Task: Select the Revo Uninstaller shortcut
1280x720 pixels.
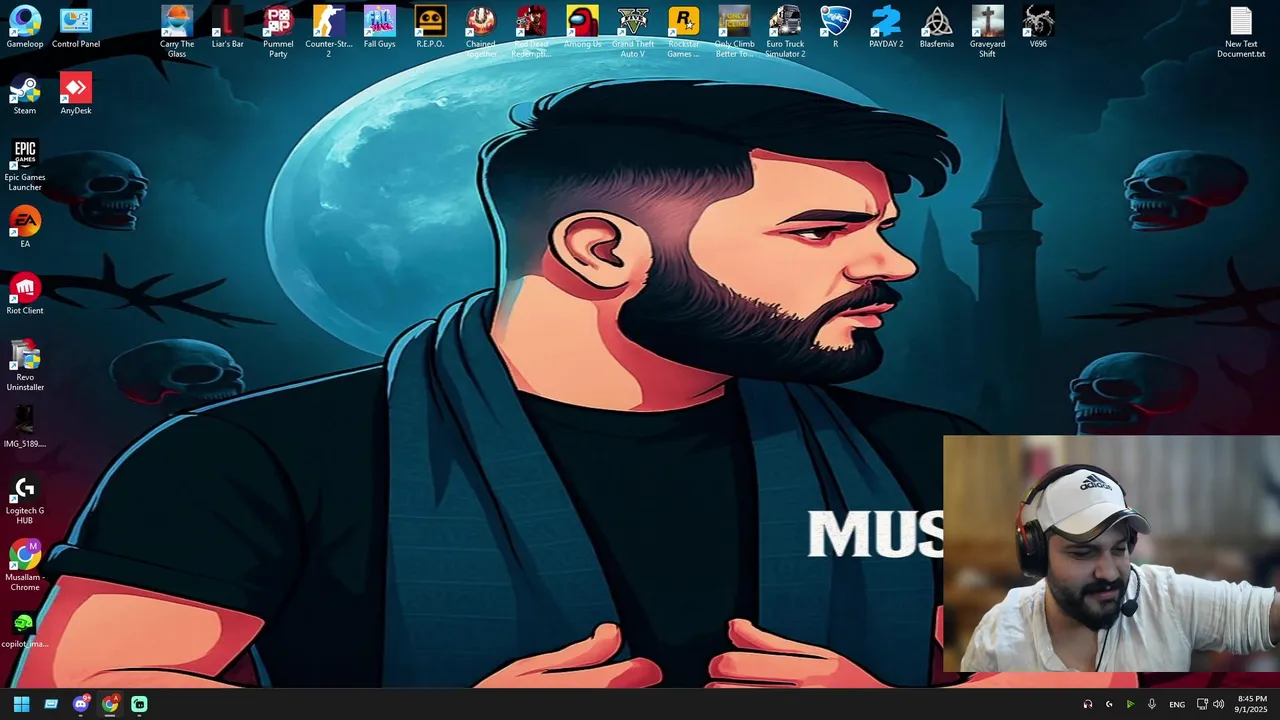Action: click(x=25, y=365)
